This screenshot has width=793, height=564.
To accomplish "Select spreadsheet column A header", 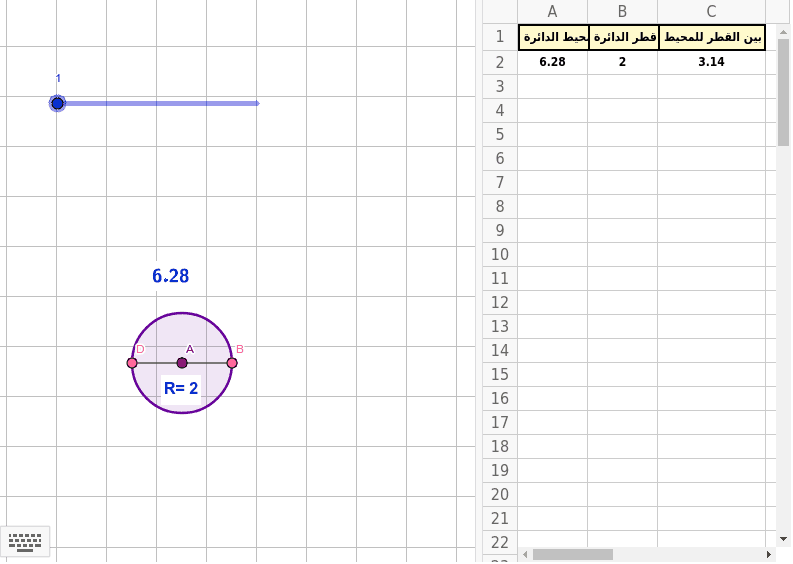I will point(552,11).
